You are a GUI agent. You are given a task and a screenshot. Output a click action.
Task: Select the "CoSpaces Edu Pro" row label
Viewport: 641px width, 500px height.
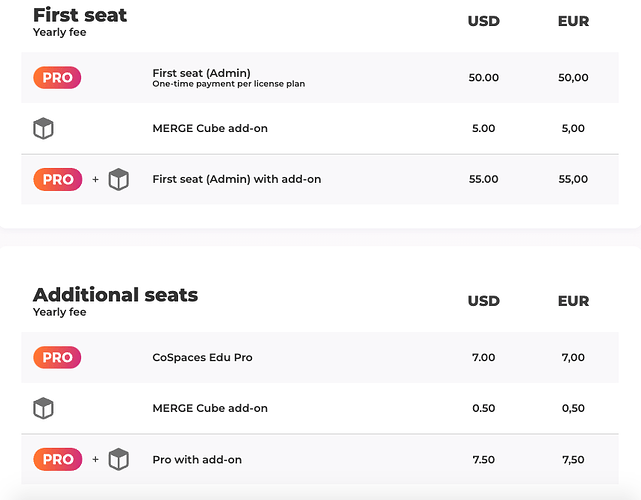[202, 358]
